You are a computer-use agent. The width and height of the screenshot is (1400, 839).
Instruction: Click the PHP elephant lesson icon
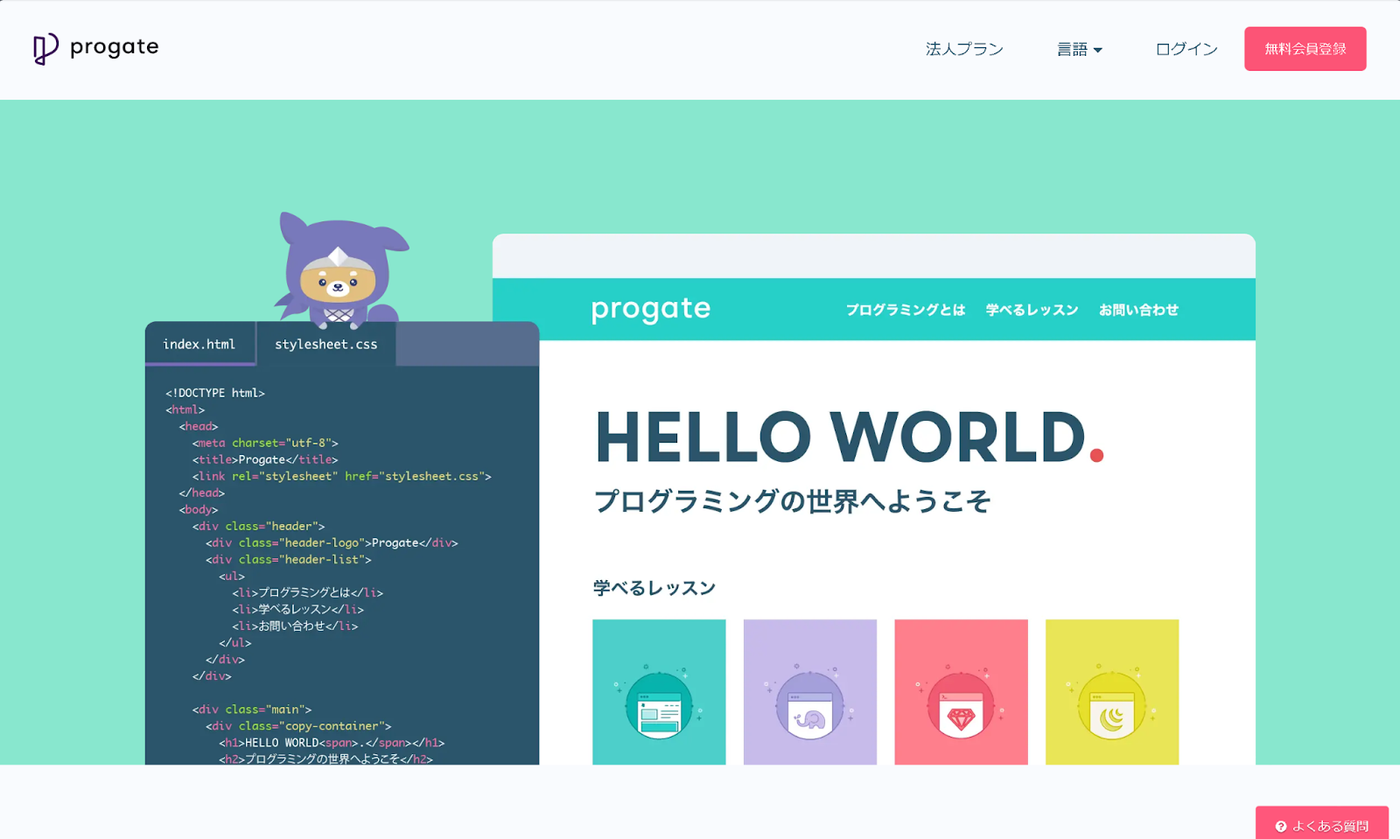point(810,703)
